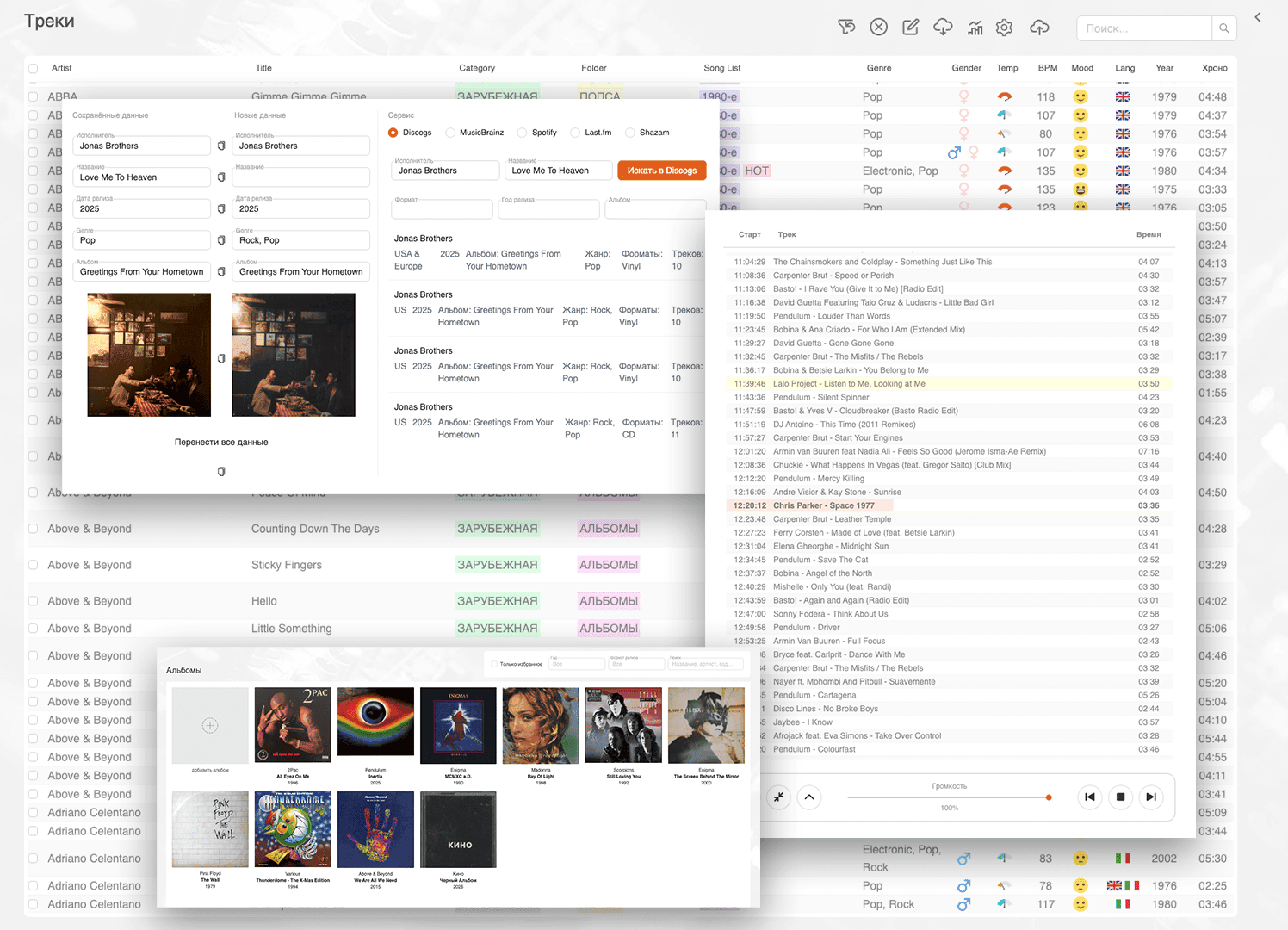Sort the table by Year column

(1165, 68)
